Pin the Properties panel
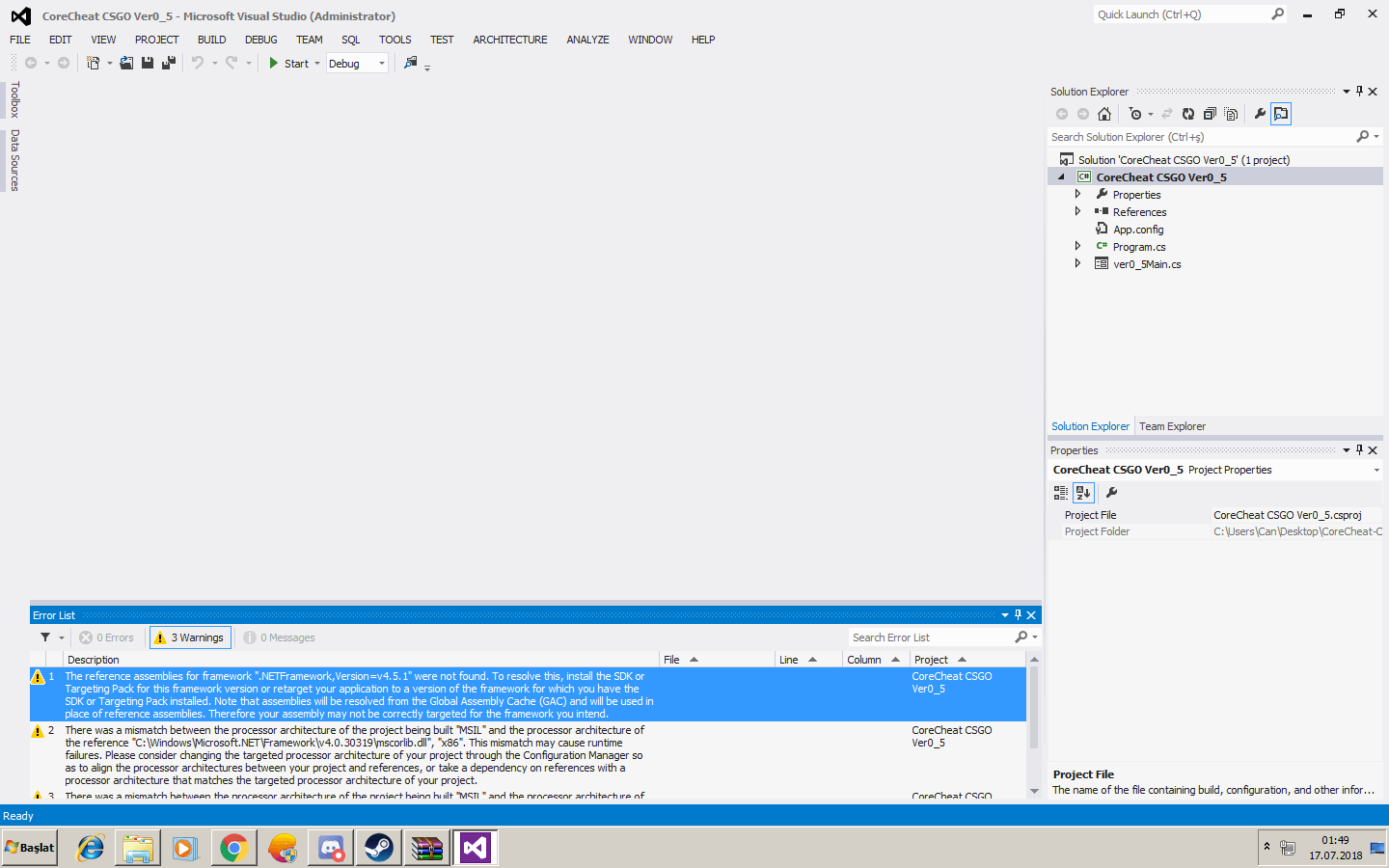The image size is (1389, 868). 1360,450
